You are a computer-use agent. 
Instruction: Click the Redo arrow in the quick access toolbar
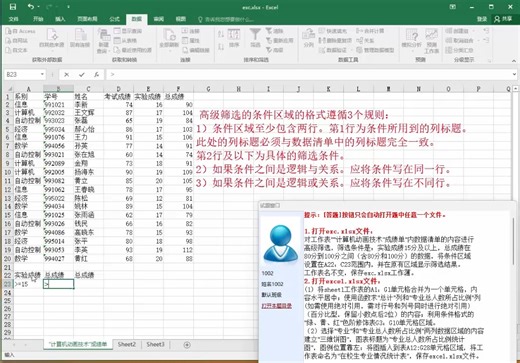pos(49,7)
